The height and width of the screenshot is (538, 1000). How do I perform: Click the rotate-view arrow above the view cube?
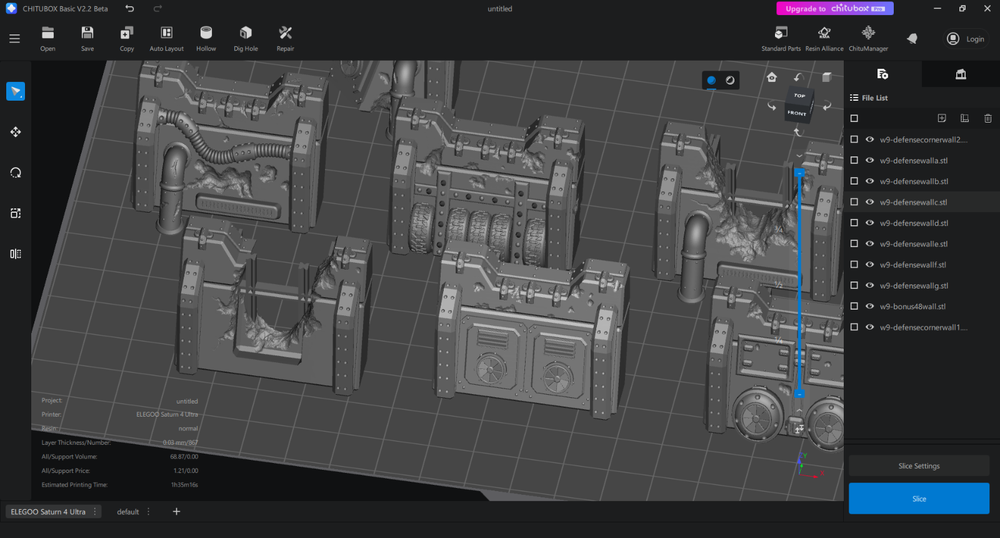798,78
